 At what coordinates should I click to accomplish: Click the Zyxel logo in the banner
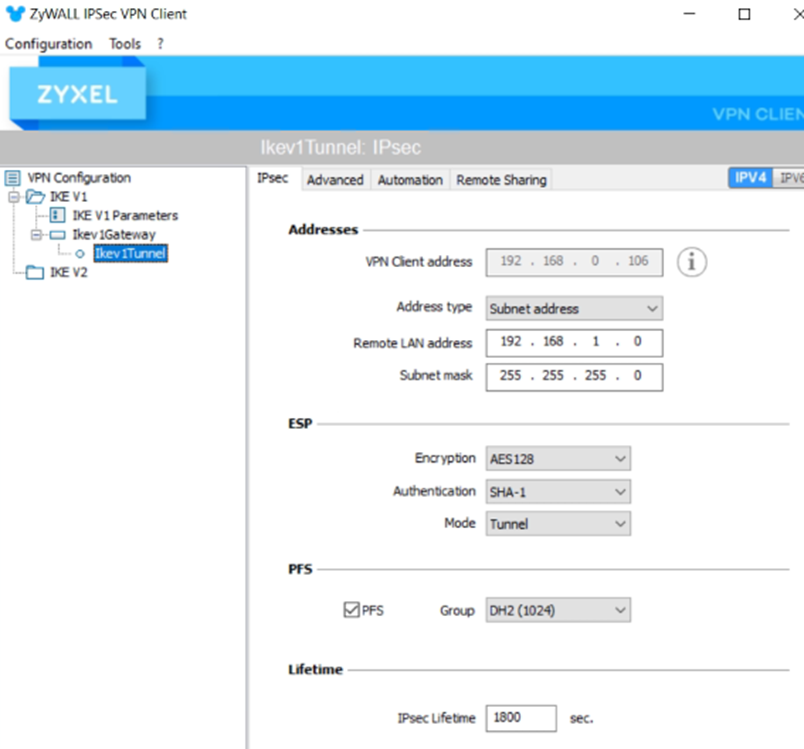coord(77,96)
